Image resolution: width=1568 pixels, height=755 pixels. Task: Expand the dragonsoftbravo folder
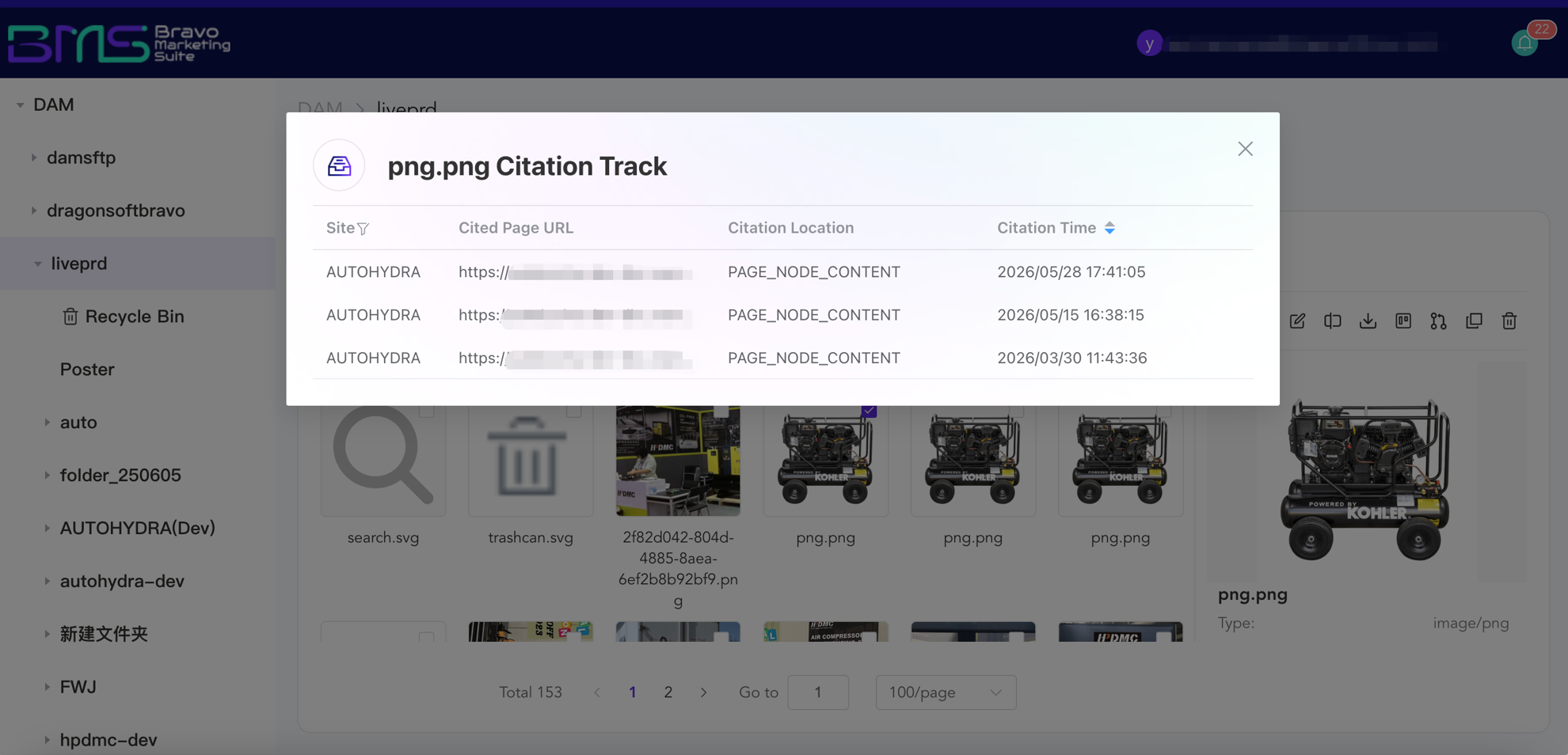coord(34,211)
